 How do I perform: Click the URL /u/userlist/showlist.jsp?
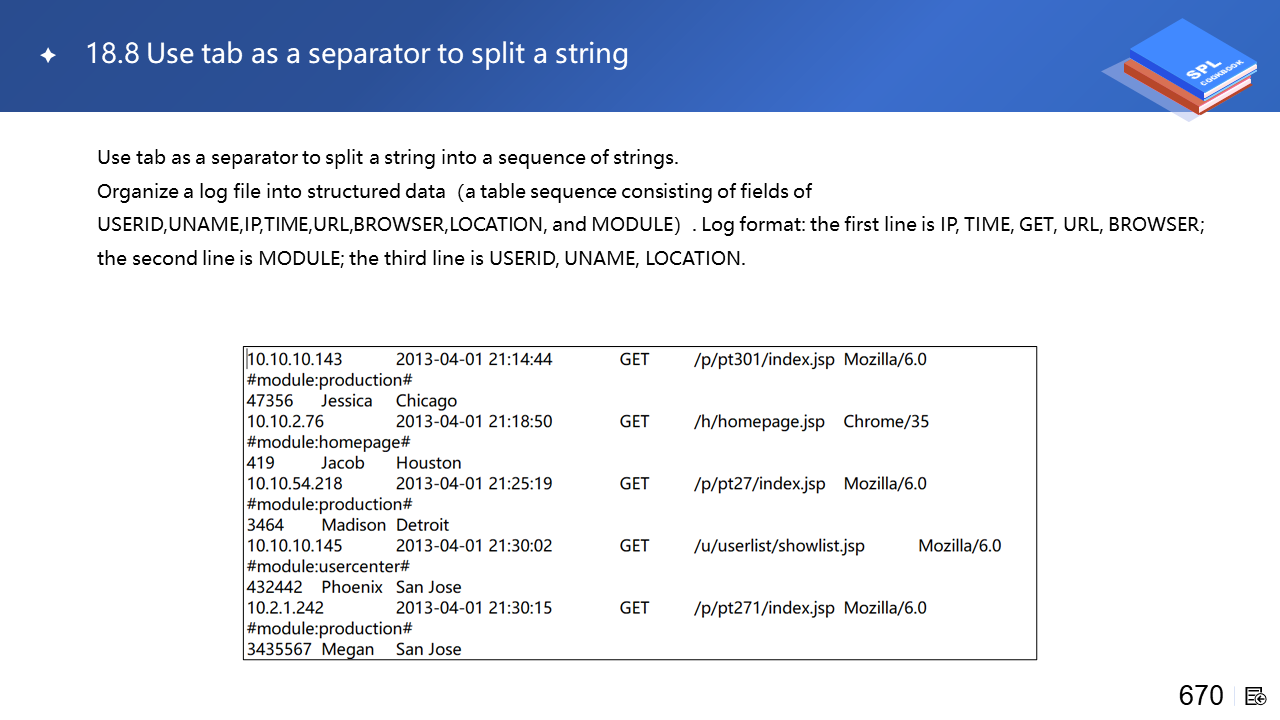click(x=779, y=546)
